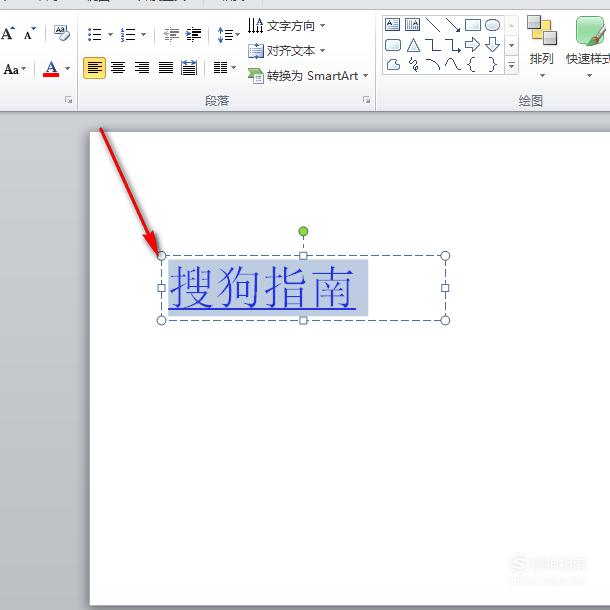The width and height of the screenshot is (610, 610).
Task: Toggle align text left
Action: (x=94, y=68)
